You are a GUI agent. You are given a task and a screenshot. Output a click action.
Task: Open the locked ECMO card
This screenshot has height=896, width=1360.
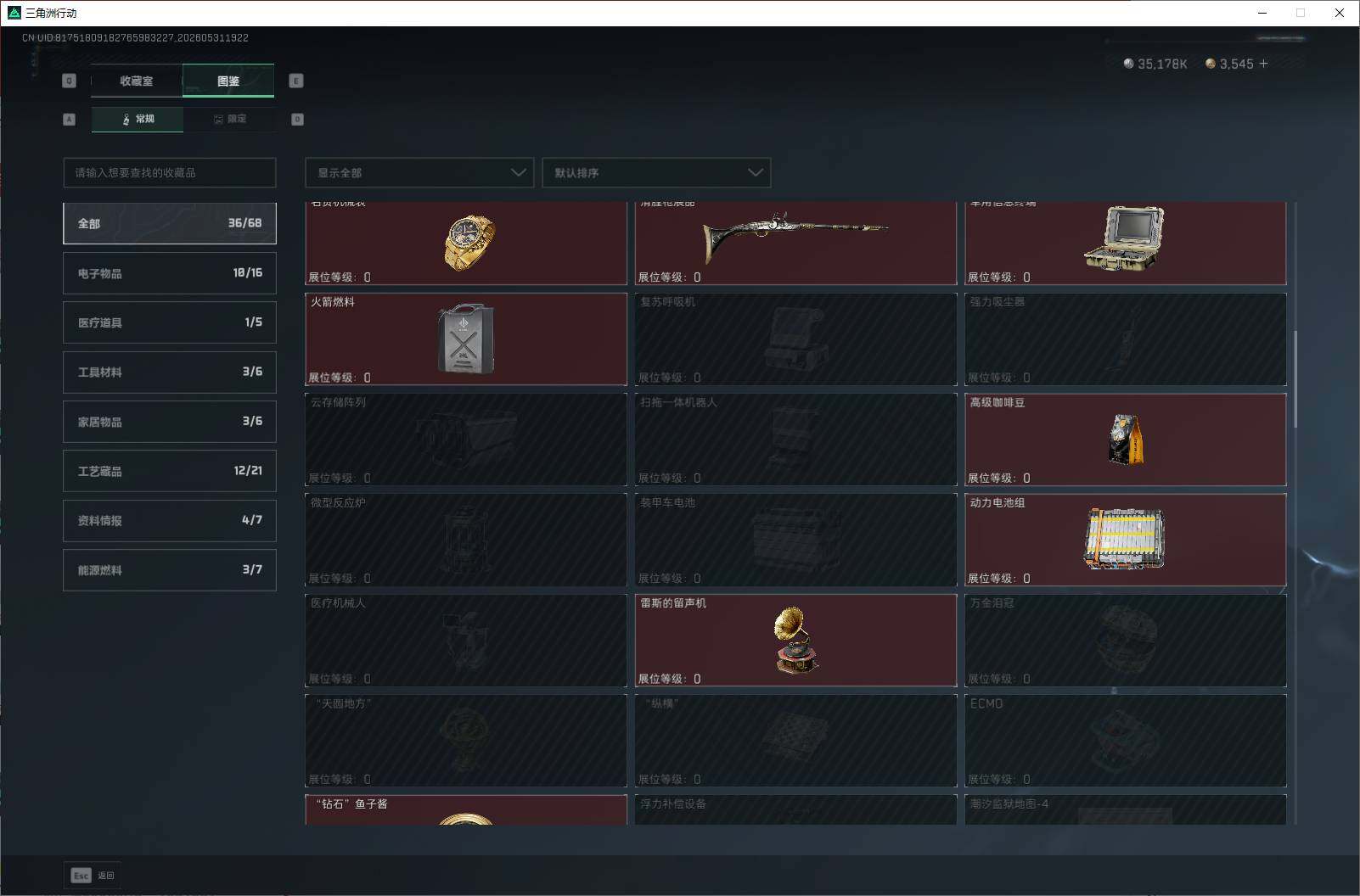pyautogui.click(x=1125, y=741)
